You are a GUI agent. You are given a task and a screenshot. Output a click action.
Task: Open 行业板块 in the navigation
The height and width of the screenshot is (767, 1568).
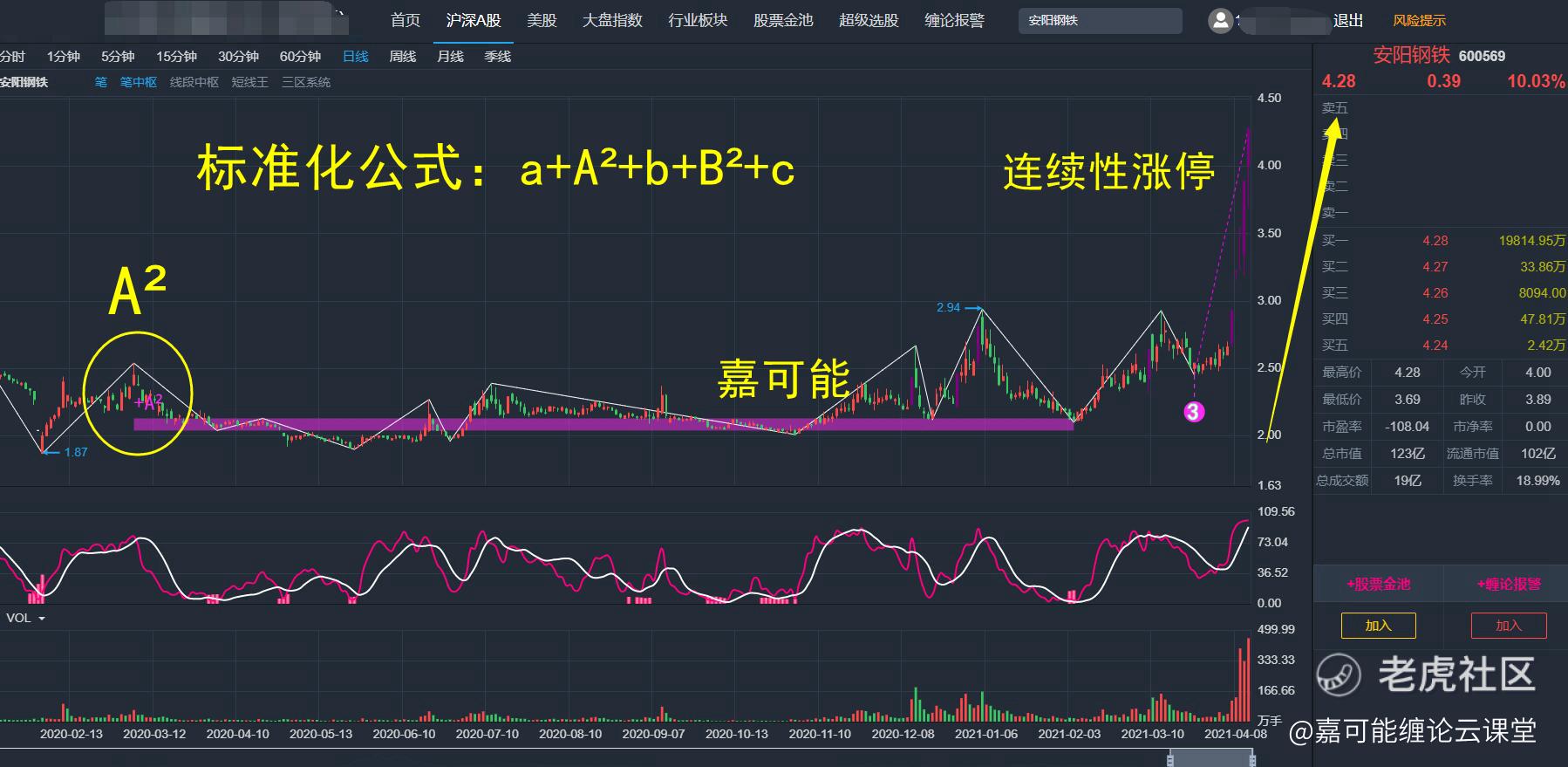click(x=698, y=20)
